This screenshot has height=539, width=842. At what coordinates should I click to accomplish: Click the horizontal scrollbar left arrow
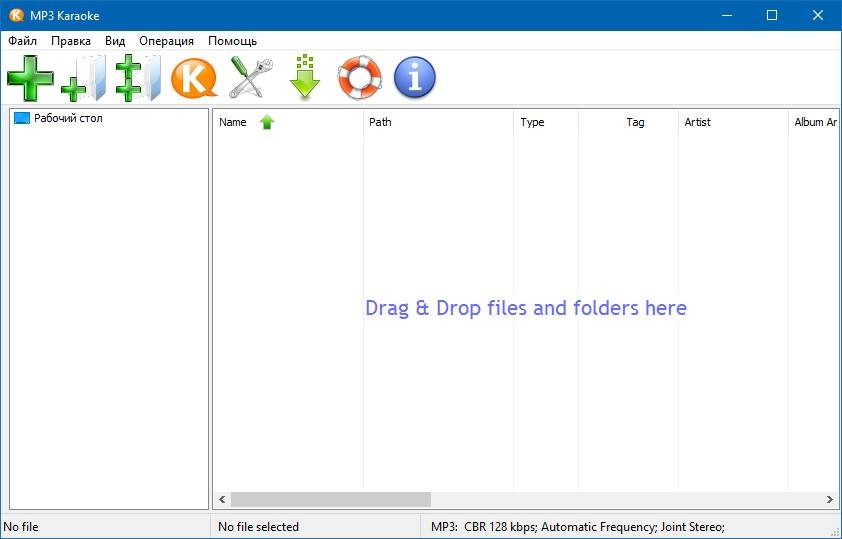[222, 499]
